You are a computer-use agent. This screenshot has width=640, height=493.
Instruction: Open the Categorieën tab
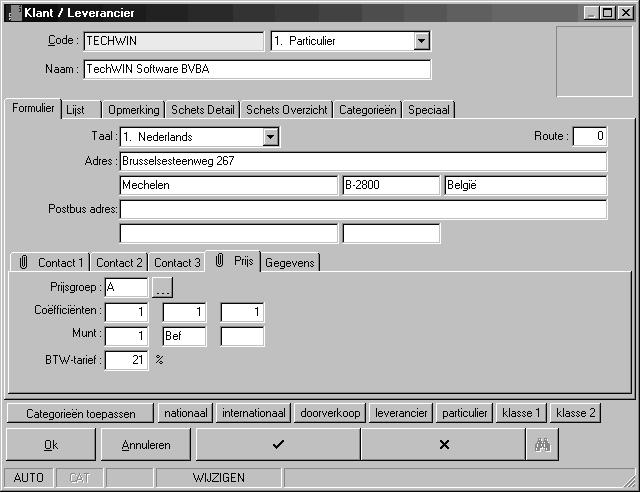point(368,110)
